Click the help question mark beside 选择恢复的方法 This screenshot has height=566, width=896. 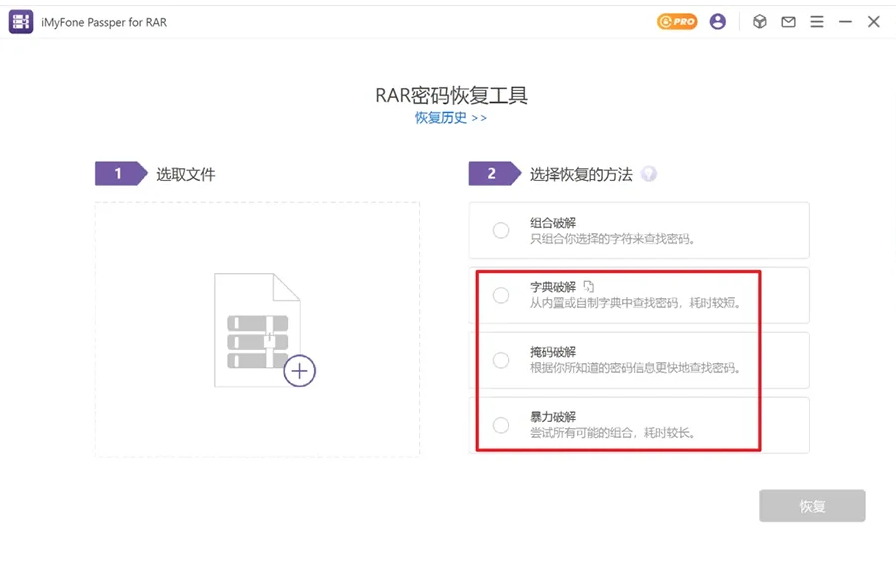coord(649,174)
